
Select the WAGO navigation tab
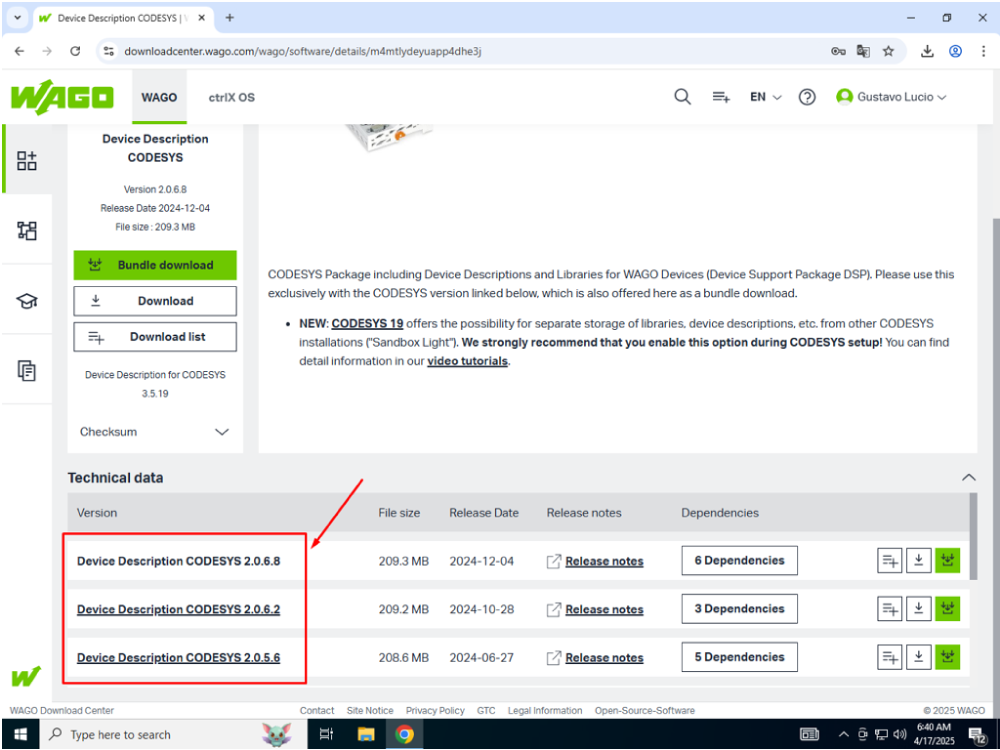pyautogui.click(x=159, y=97)
